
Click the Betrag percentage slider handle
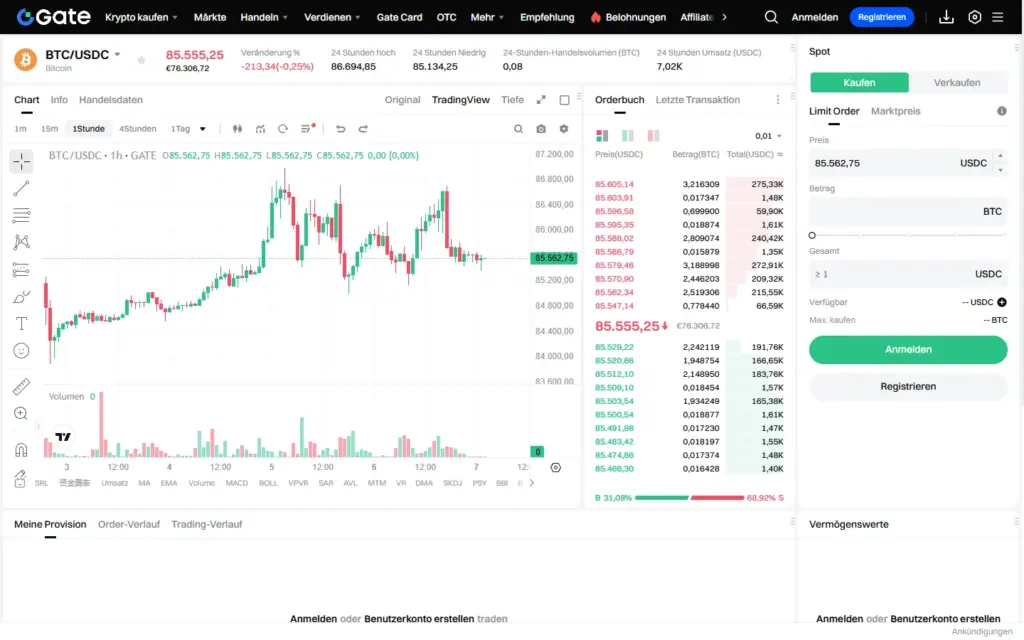(812, 235)
